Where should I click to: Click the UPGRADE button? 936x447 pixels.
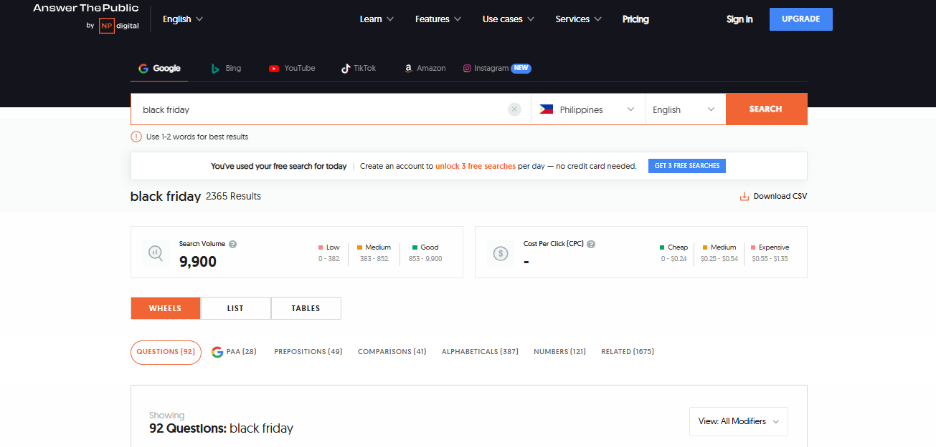800,19
